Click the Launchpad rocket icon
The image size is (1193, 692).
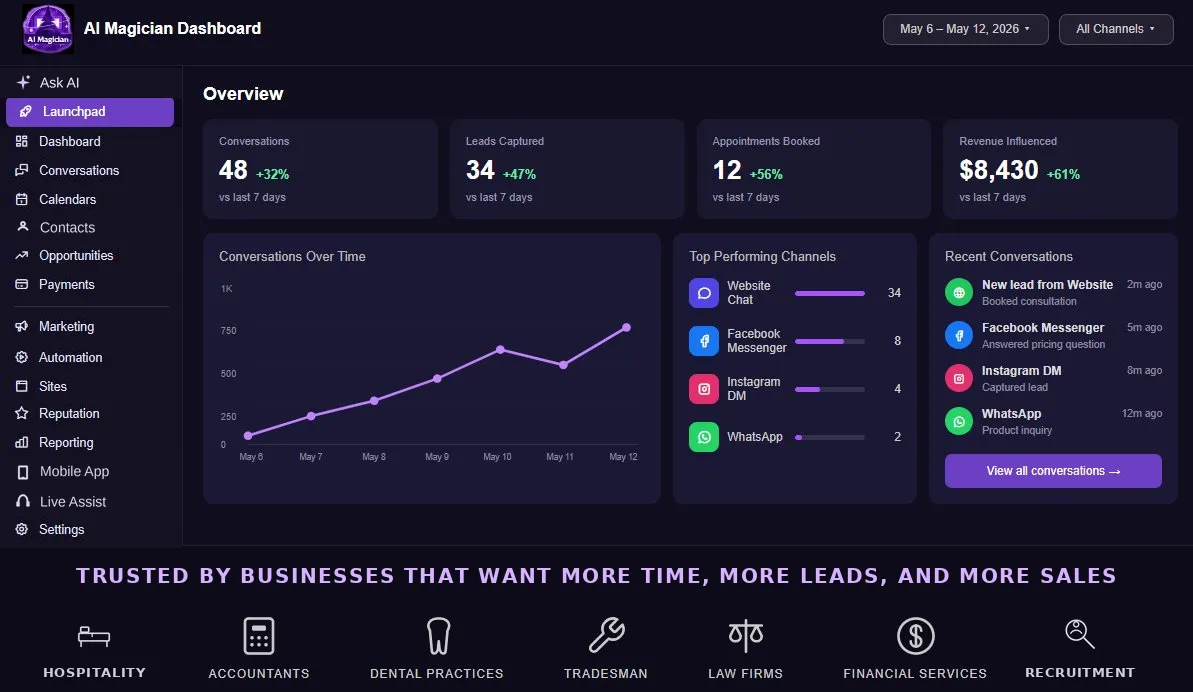(26, 112)
